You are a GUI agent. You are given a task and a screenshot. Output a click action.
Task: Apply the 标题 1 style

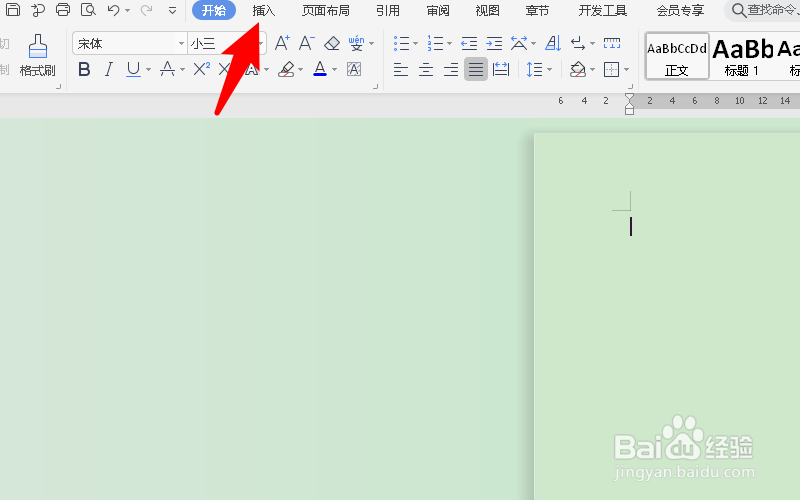pos(742,56)
